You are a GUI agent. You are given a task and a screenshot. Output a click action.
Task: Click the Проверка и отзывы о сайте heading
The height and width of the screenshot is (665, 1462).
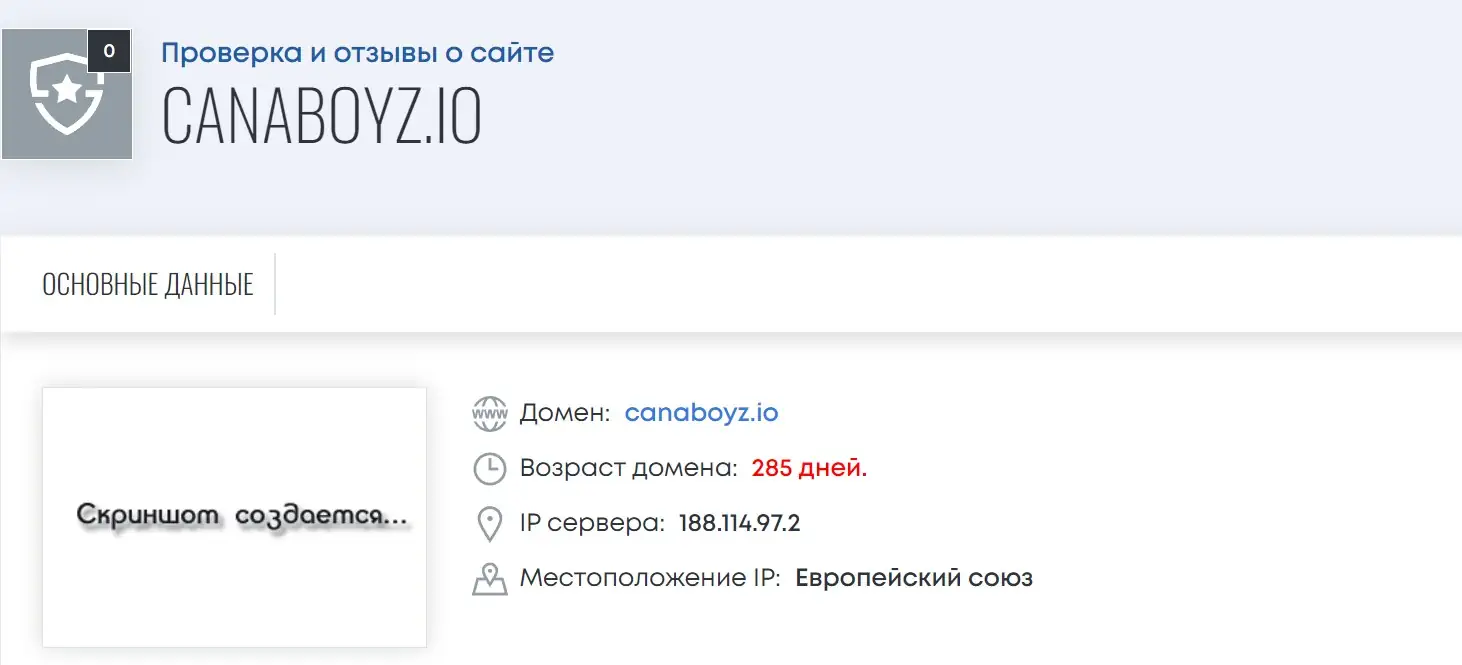(x=357, y=52)
